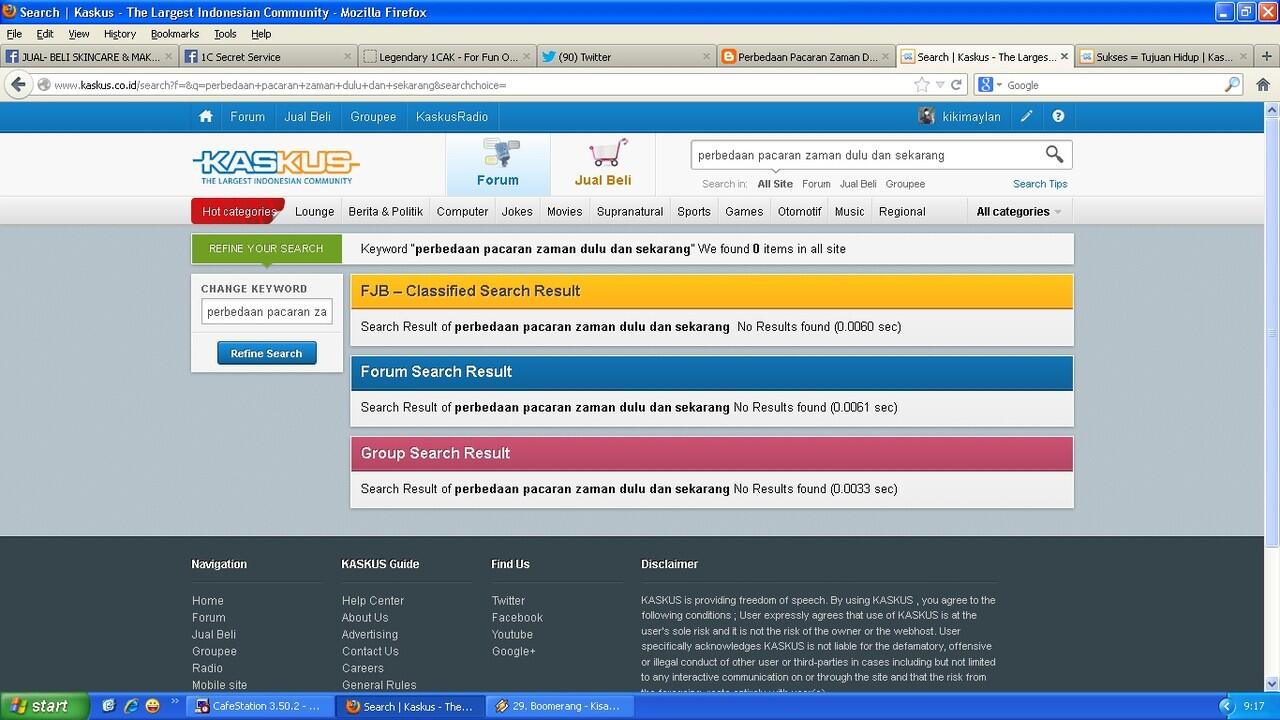
Task: Set search scope to Groupee
Action: point(905,184)
